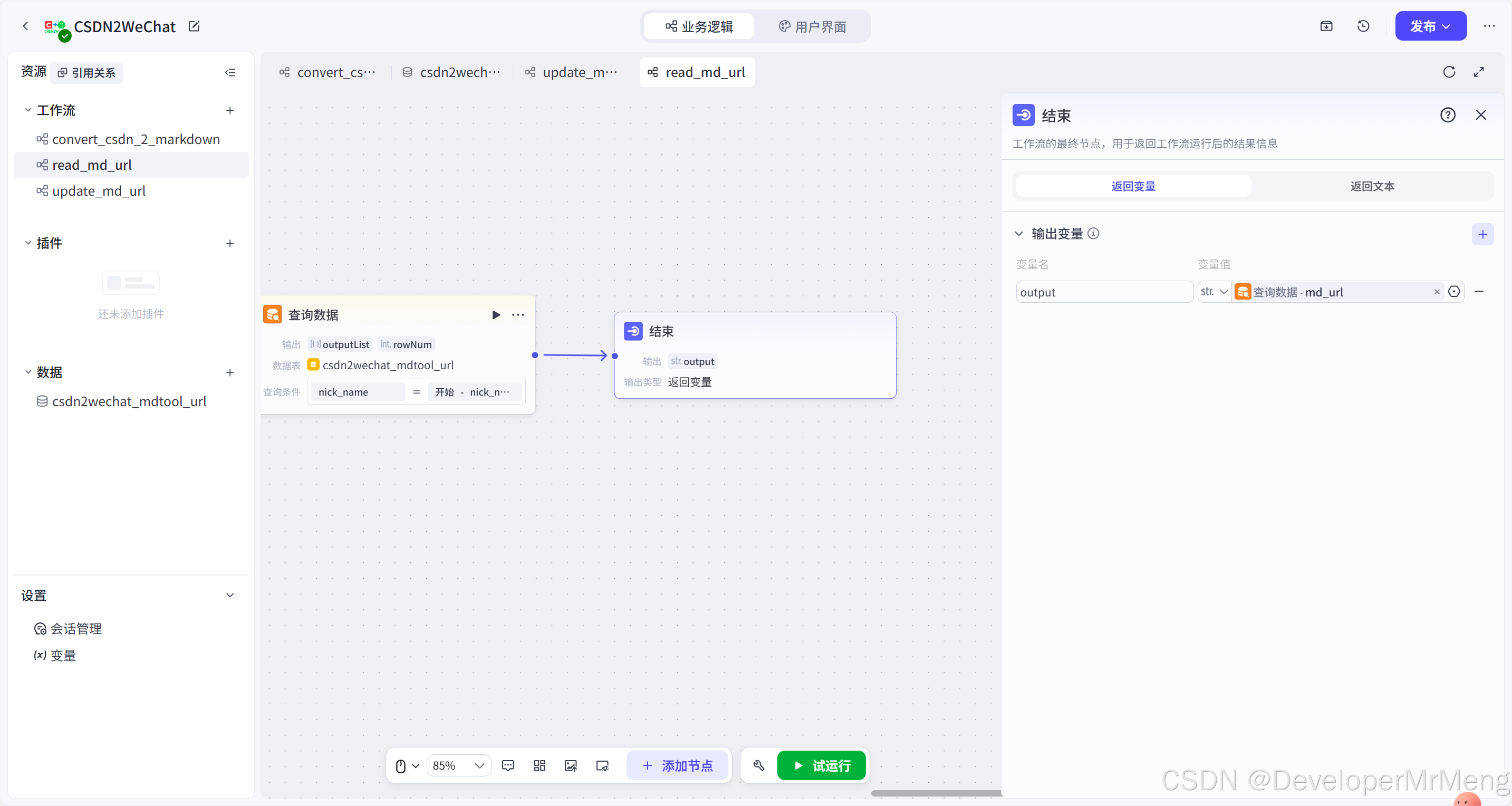Screen dimensions: 1512x806
Task: Open the str. type dropdown
Action: pos(1214,292)
